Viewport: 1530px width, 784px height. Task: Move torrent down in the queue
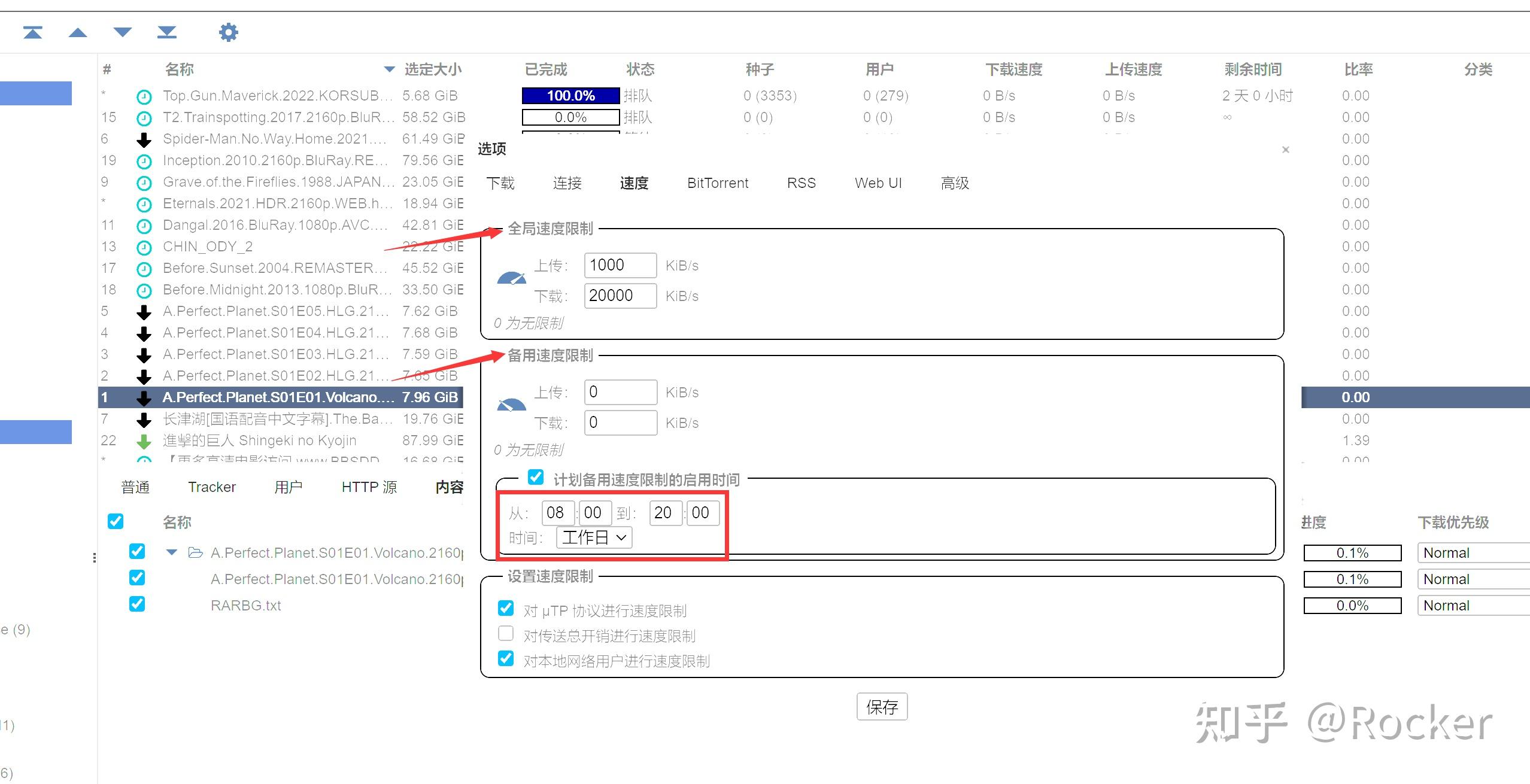pos(122,32)
